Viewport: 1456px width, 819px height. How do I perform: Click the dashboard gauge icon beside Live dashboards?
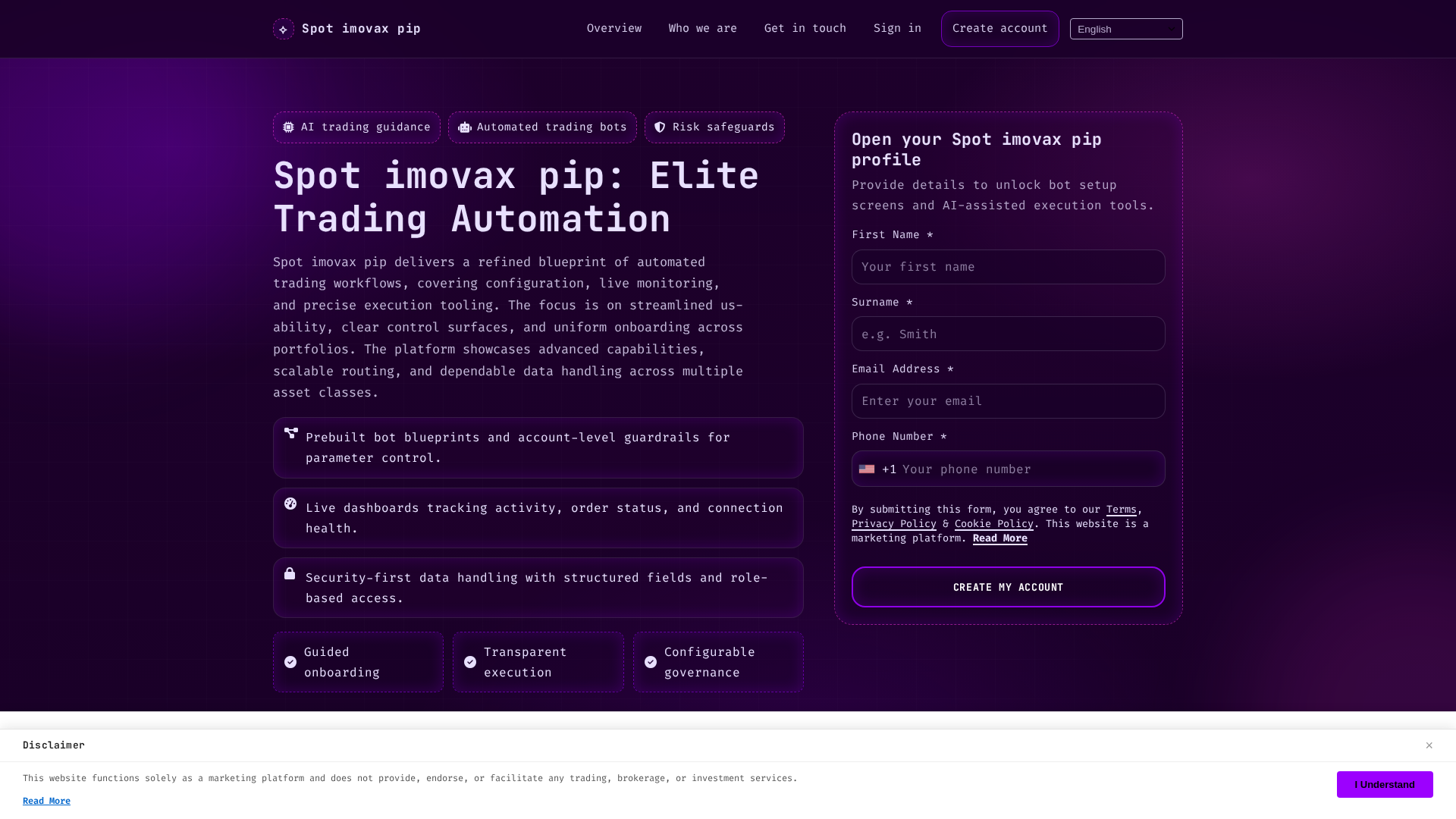pyautogui.click(x=290, y=504)
